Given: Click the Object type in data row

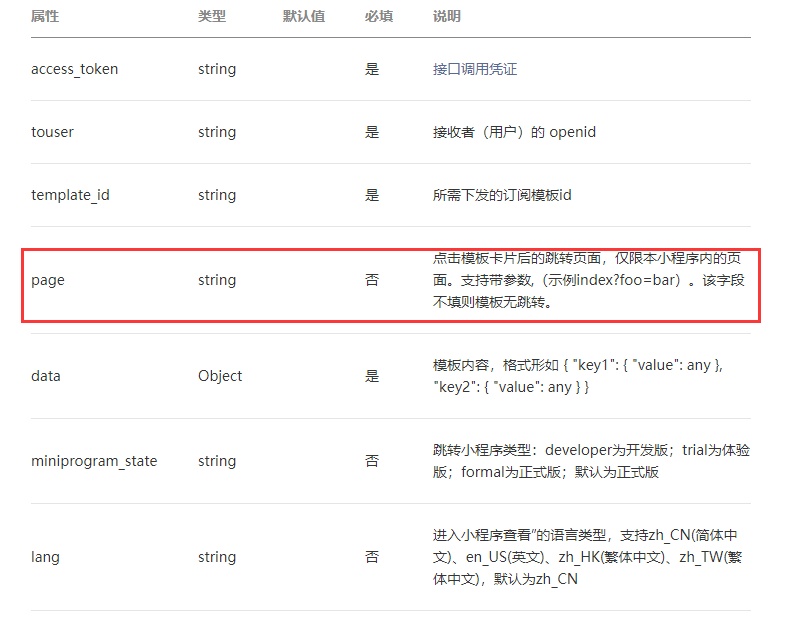Looking at the screenshot, I should tap(220, 376).
